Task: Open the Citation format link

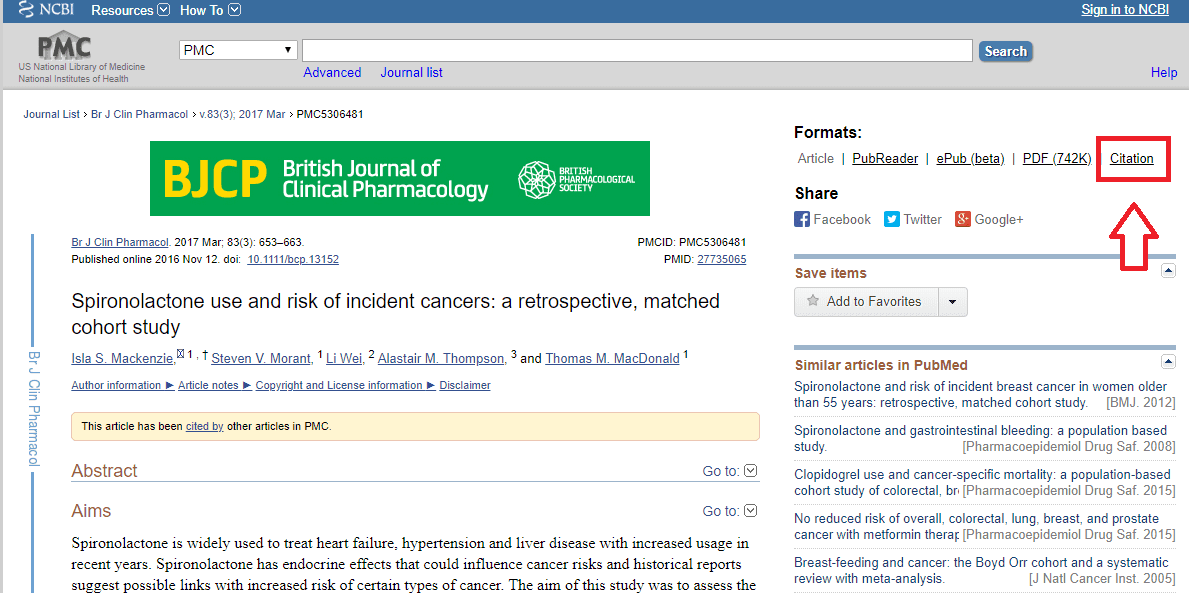Action: (1131, 158)
